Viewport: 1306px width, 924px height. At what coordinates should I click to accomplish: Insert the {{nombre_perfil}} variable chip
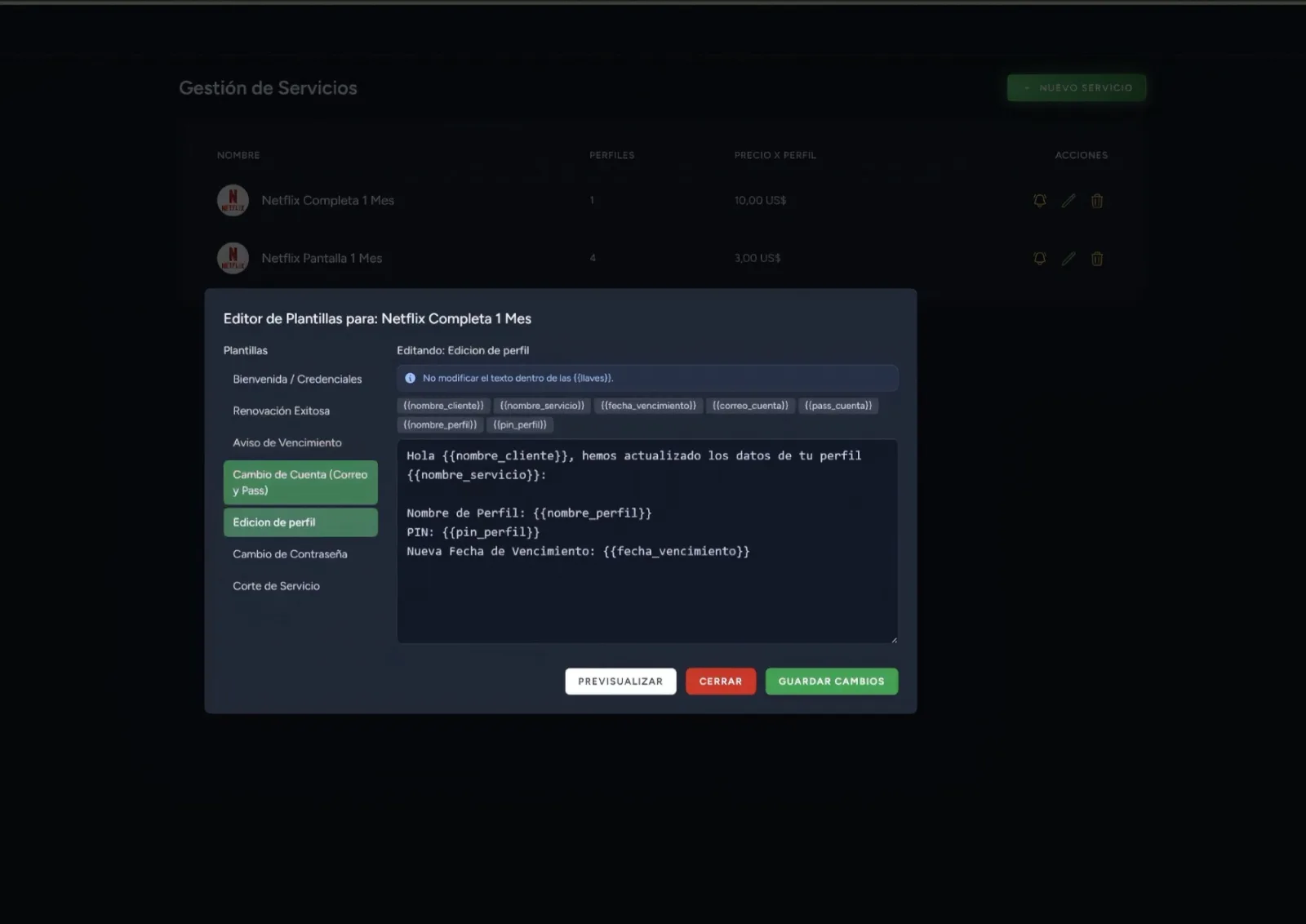click(x=440, y=424)
